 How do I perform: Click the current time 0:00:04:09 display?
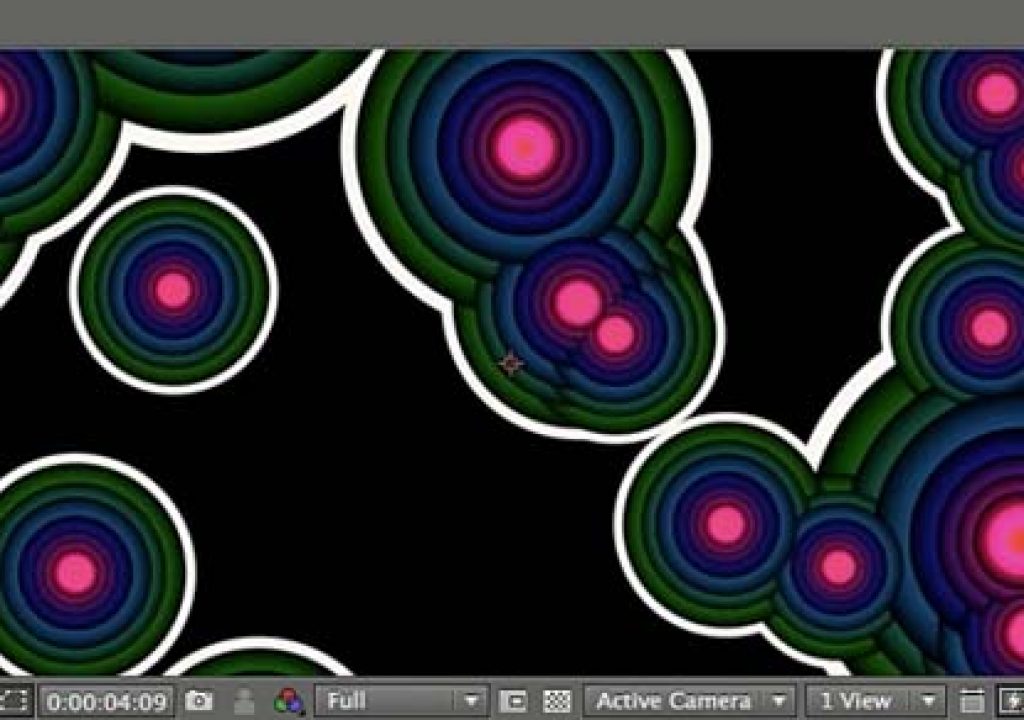click(x=106, y=702)
